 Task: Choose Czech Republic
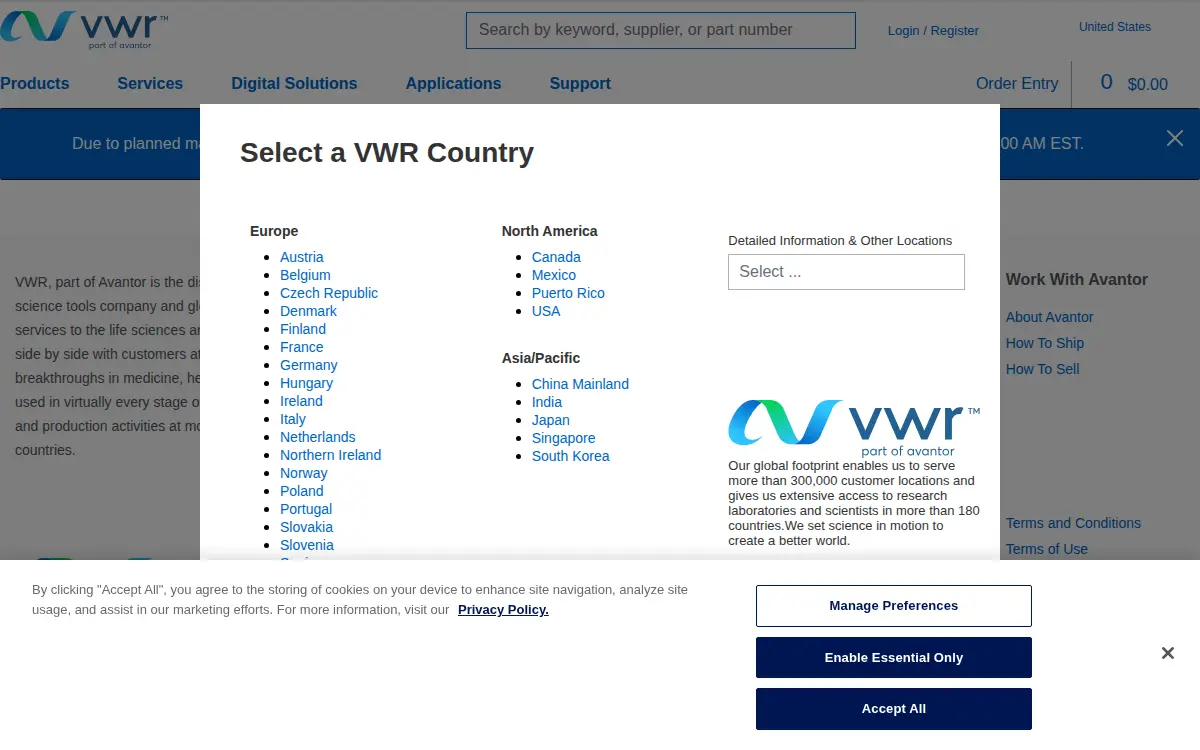[x=329, y=293]
